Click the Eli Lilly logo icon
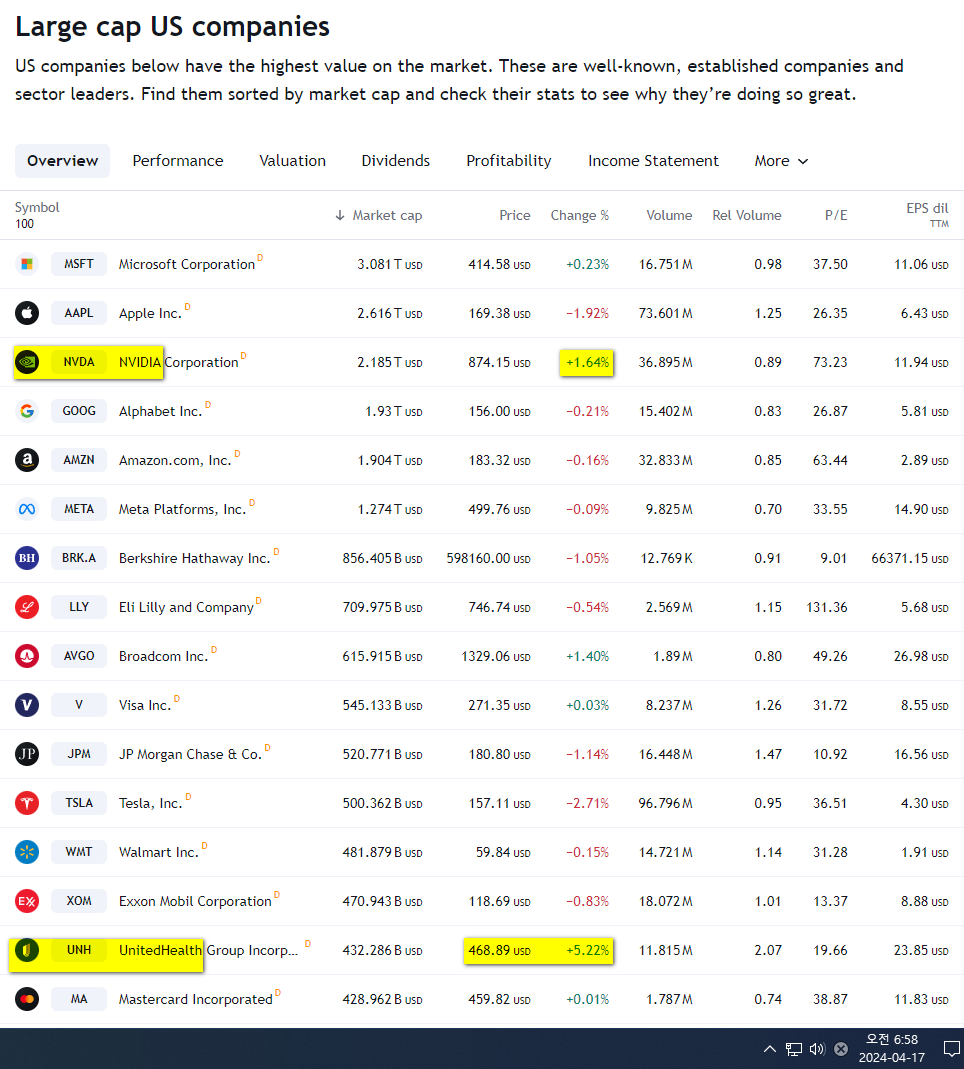 (27, 607)
